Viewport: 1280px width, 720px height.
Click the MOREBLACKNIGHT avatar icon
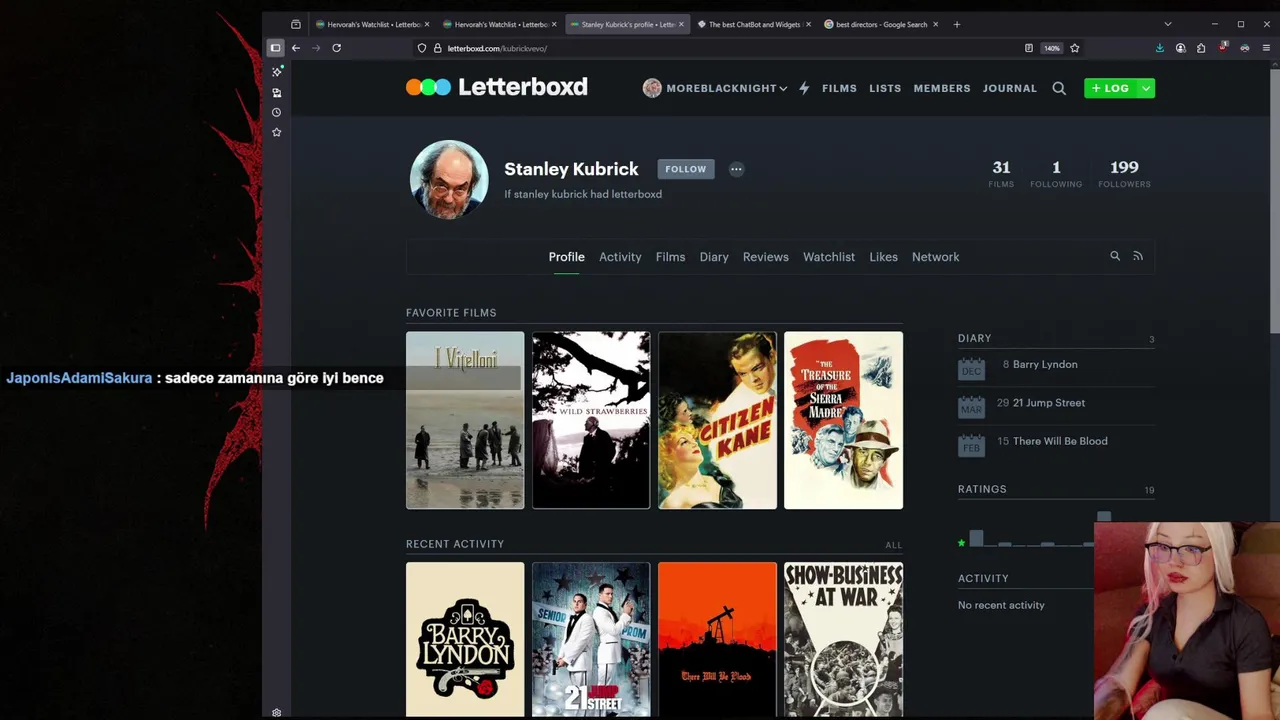pos(652,88)
